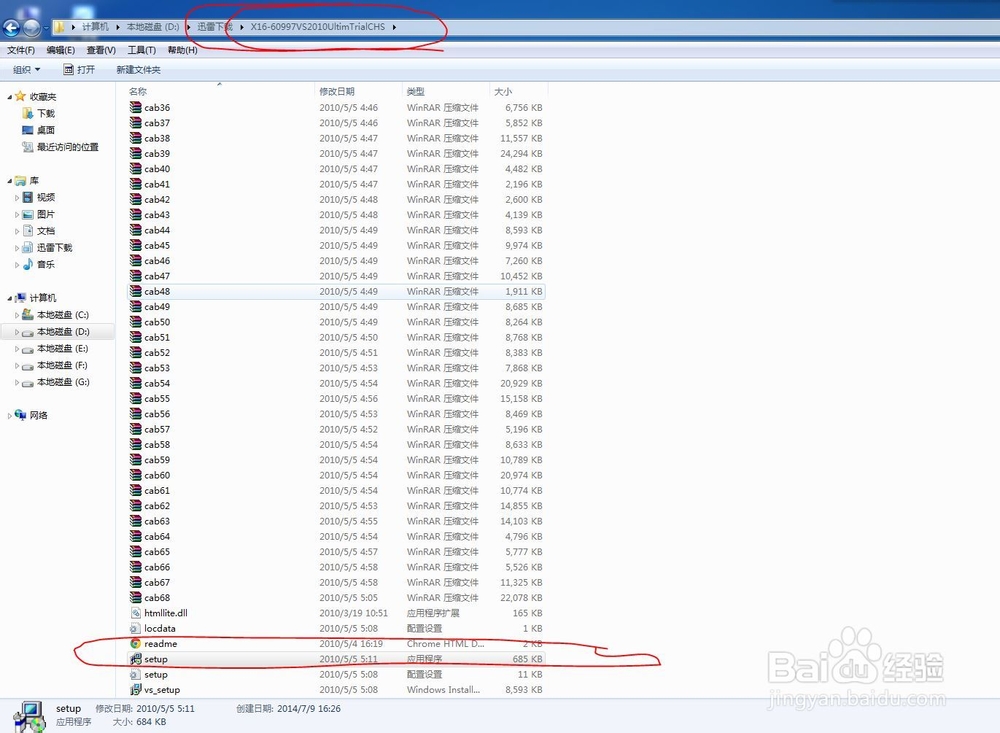The height and width of the screenshot is (733, 1000).
Task: Click the 下载 folder icon in favorites
Action: [x=27, y=113]
